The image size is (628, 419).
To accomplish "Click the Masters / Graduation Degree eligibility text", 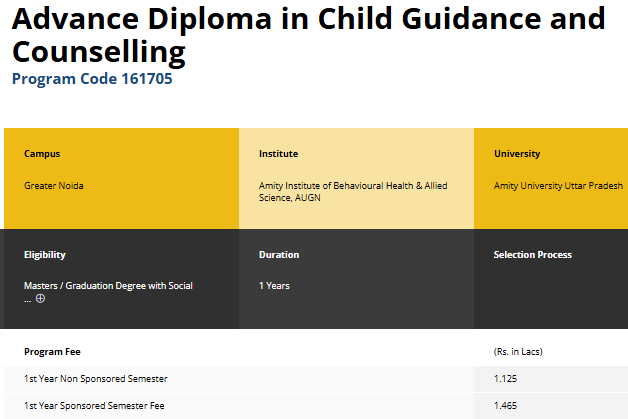I will [108, 286].
